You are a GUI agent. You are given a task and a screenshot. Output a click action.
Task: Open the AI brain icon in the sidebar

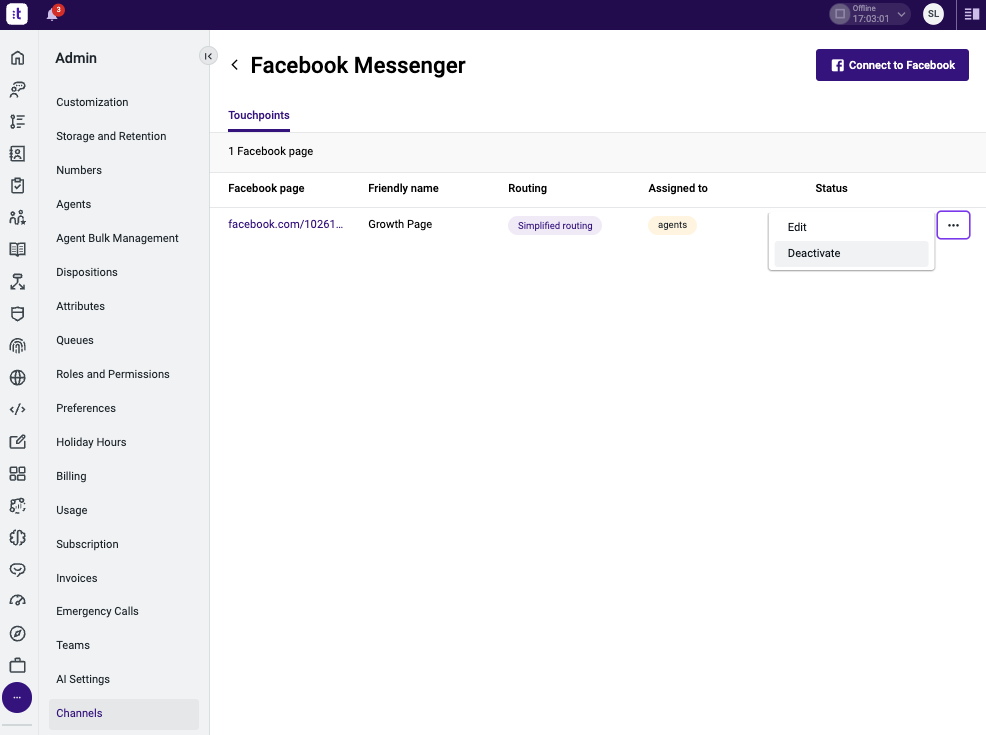pos(18,538)
